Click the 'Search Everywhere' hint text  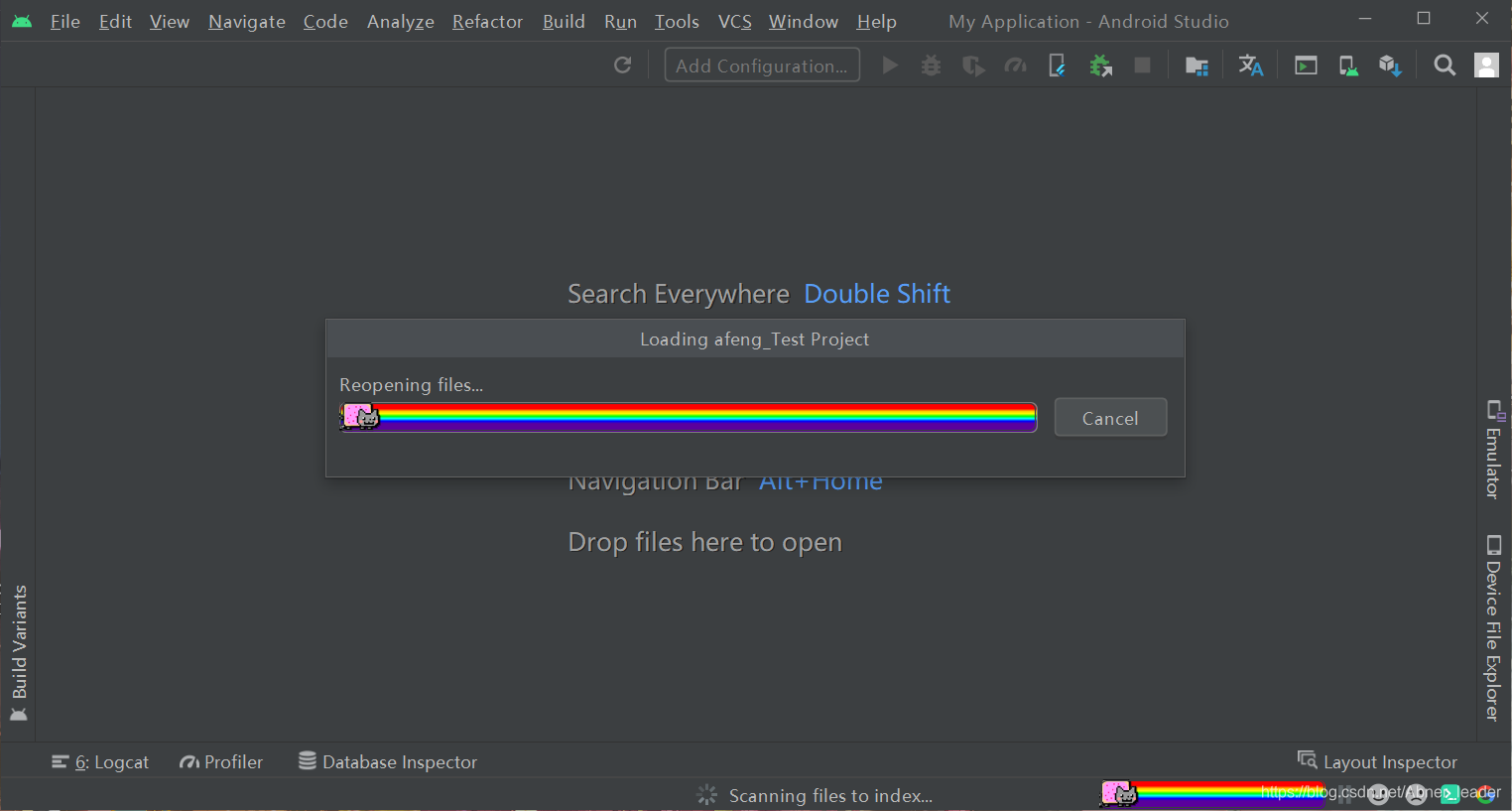pos(679,294)
